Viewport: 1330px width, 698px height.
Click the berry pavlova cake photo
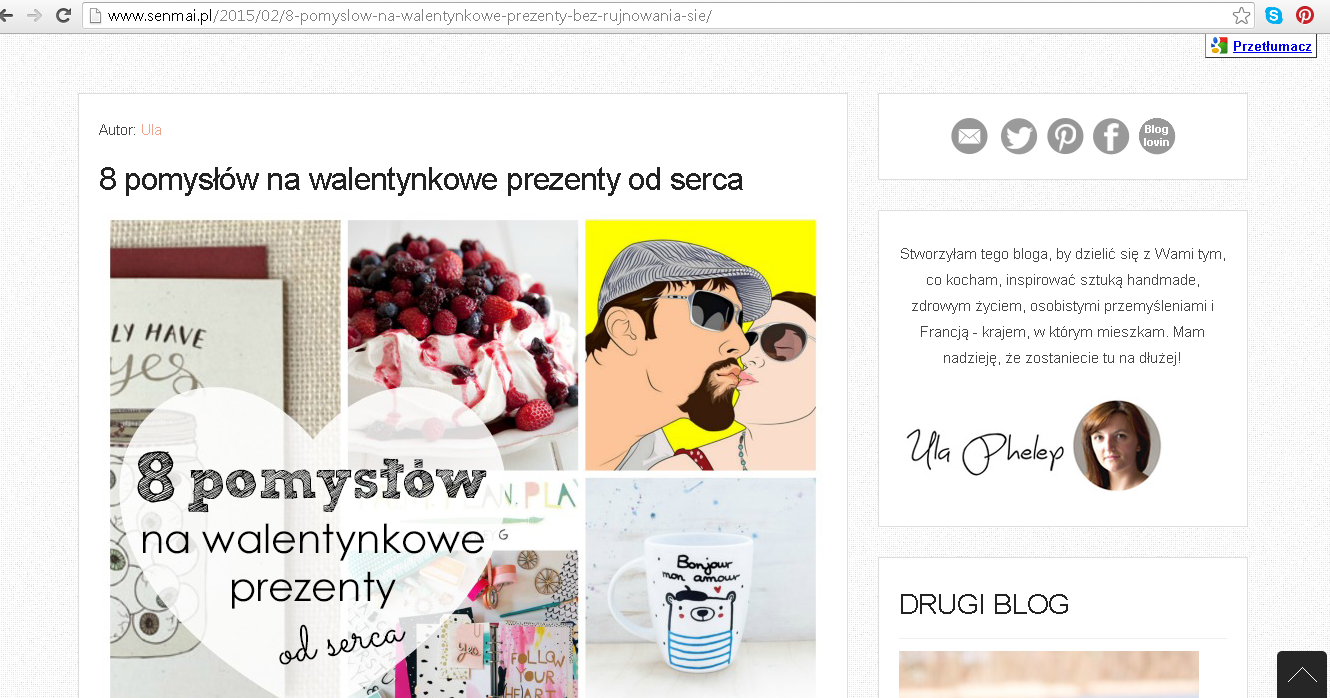[x=463, y=345]
